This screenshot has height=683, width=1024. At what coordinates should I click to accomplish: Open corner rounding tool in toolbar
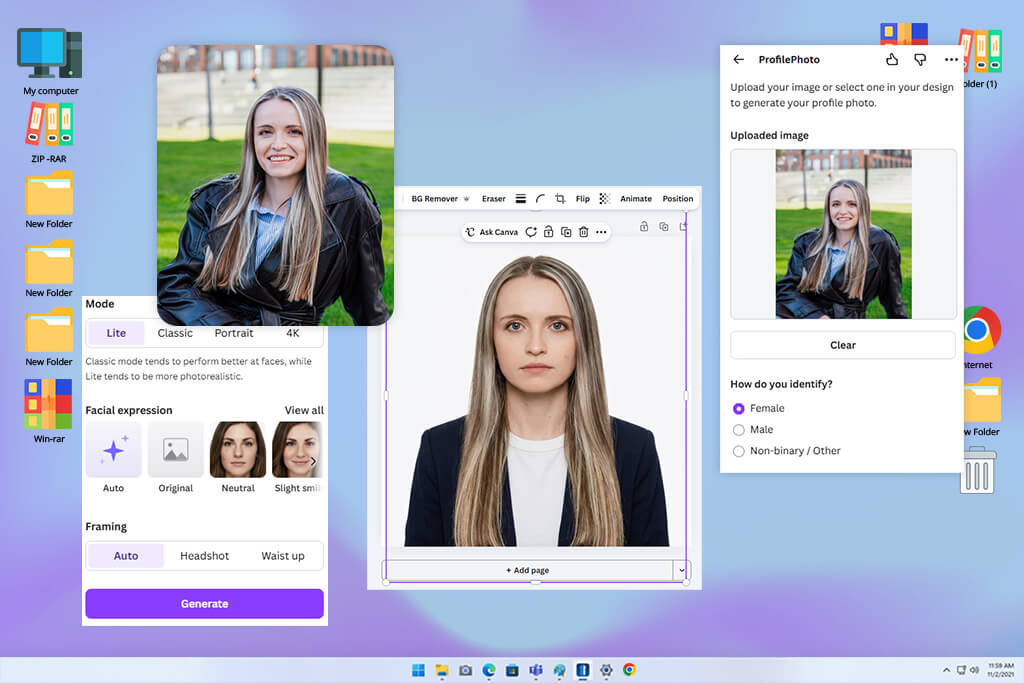click(x=540, y=199)
